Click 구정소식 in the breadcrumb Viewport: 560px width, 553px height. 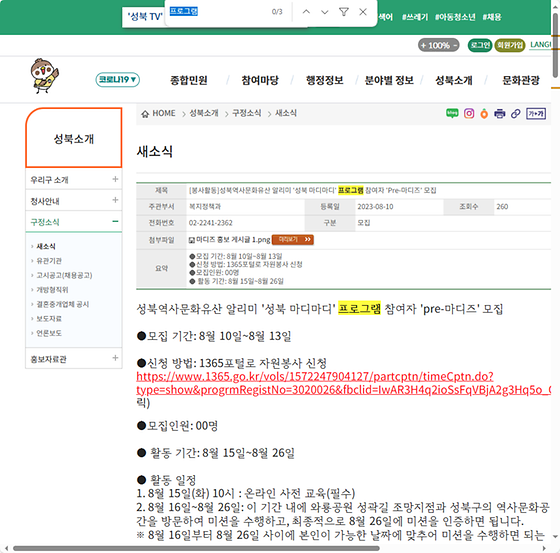tap(246, 113)
